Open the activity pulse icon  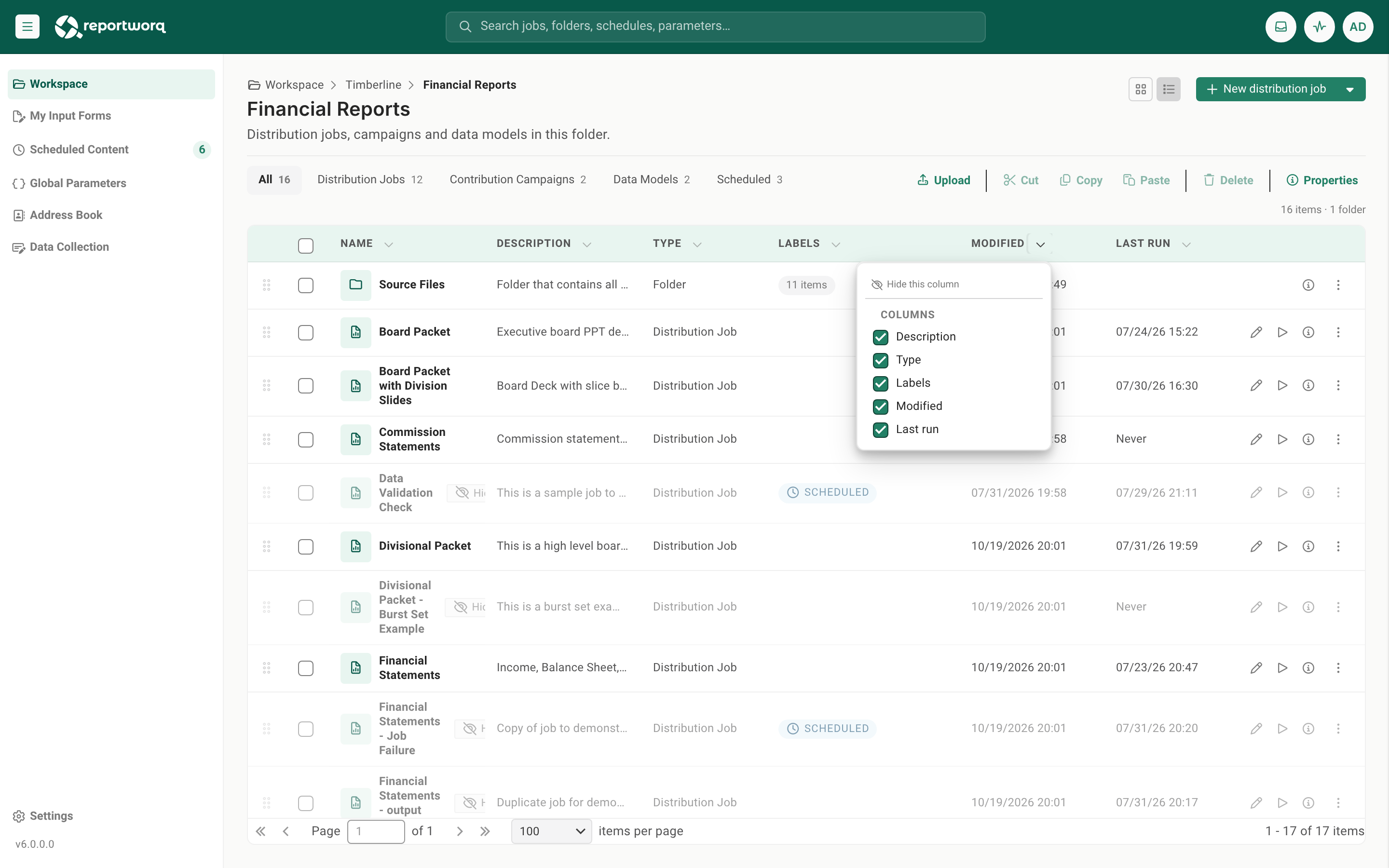1319,27
